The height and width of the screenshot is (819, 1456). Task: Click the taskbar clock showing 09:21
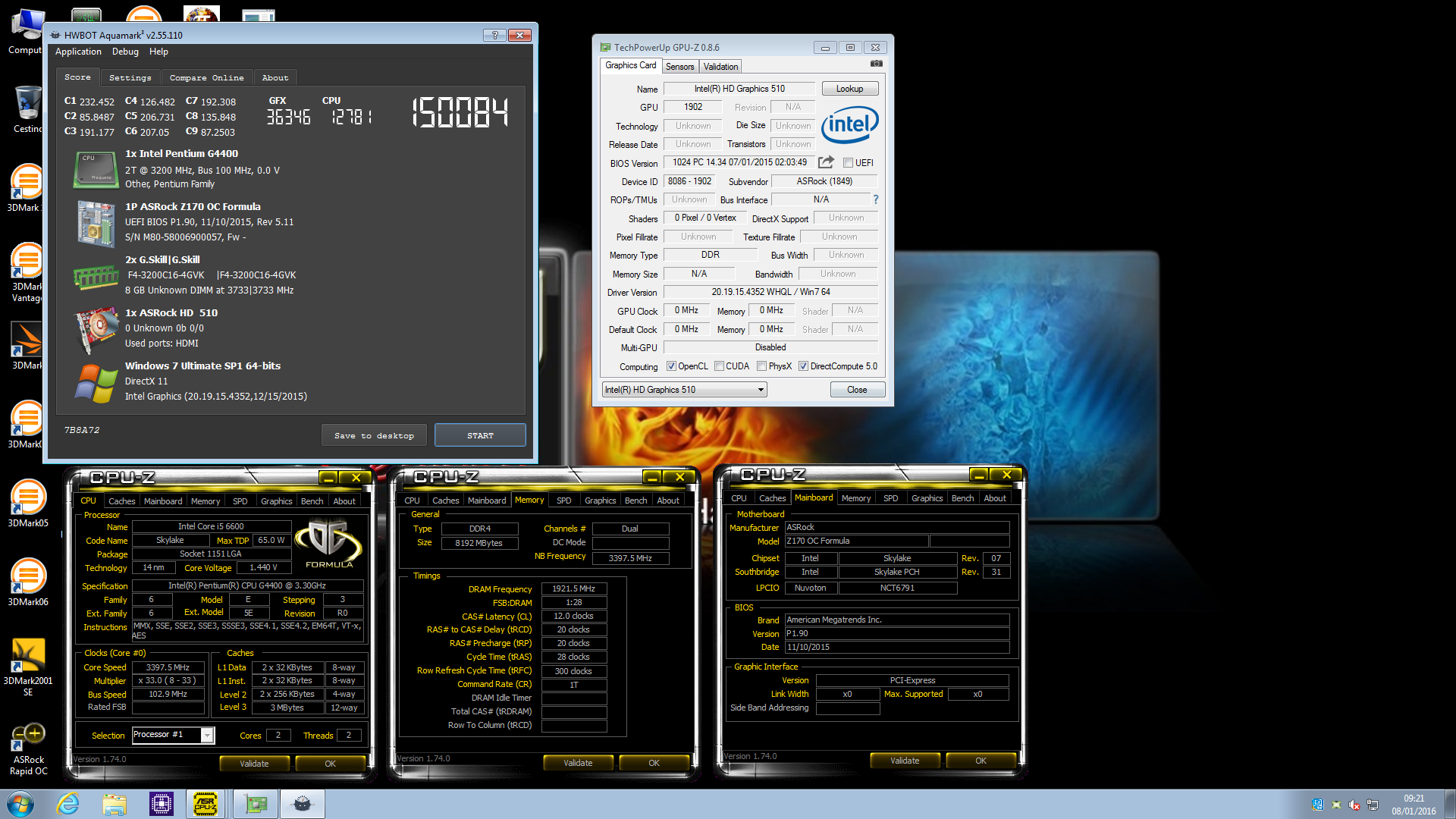1414,804
